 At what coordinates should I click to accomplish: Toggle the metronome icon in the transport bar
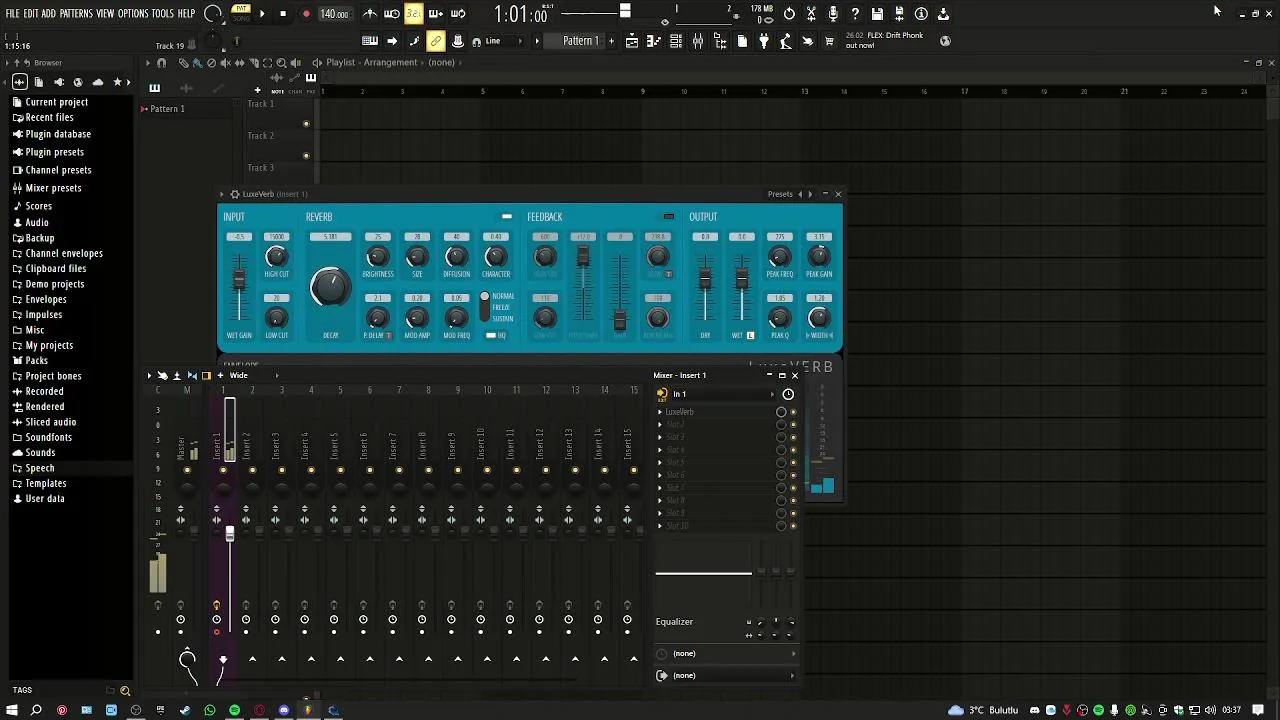[370, 14]
